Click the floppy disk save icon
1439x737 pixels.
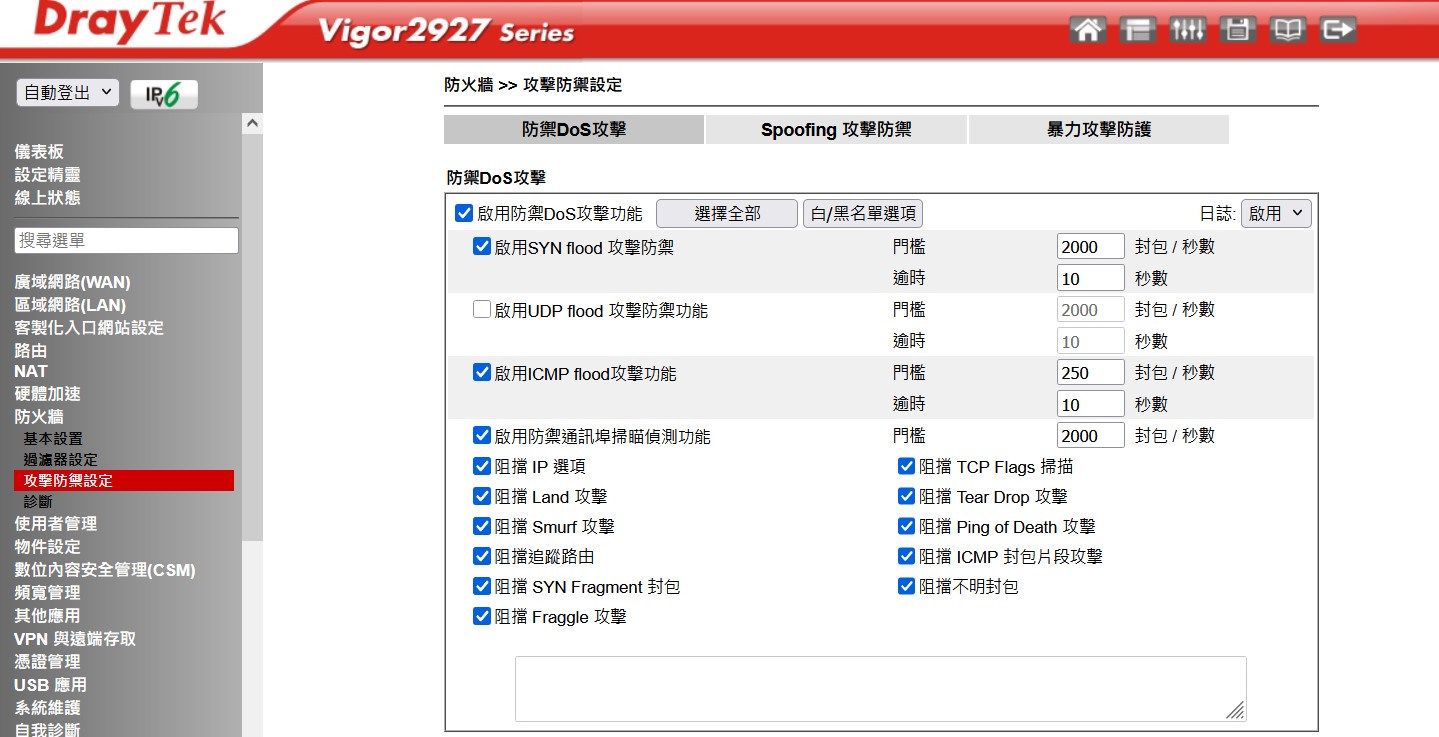coord(1237,30)
